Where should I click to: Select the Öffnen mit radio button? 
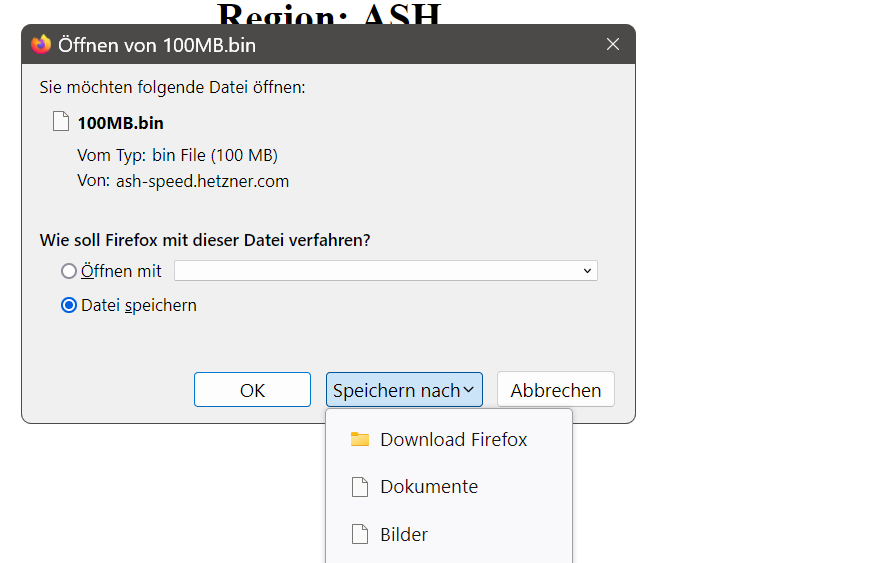point(69,271)
